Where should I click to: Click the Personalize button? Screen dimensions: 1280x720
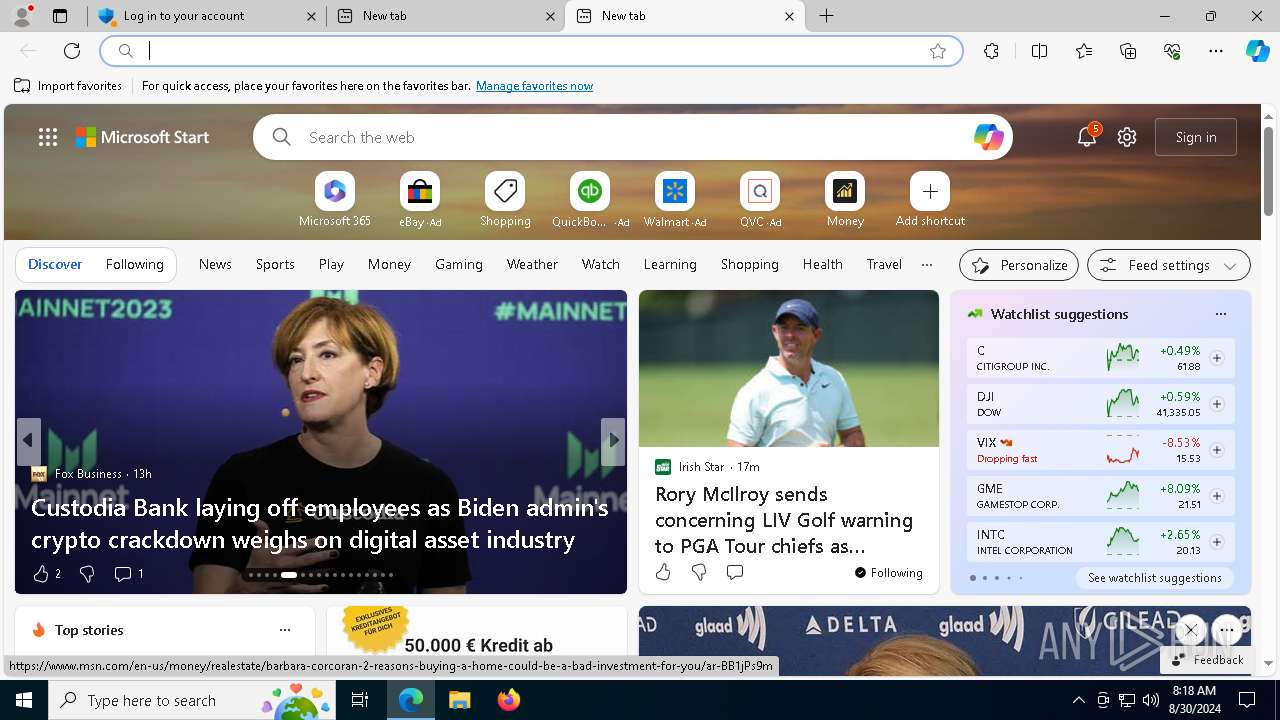coord(1019,265)
